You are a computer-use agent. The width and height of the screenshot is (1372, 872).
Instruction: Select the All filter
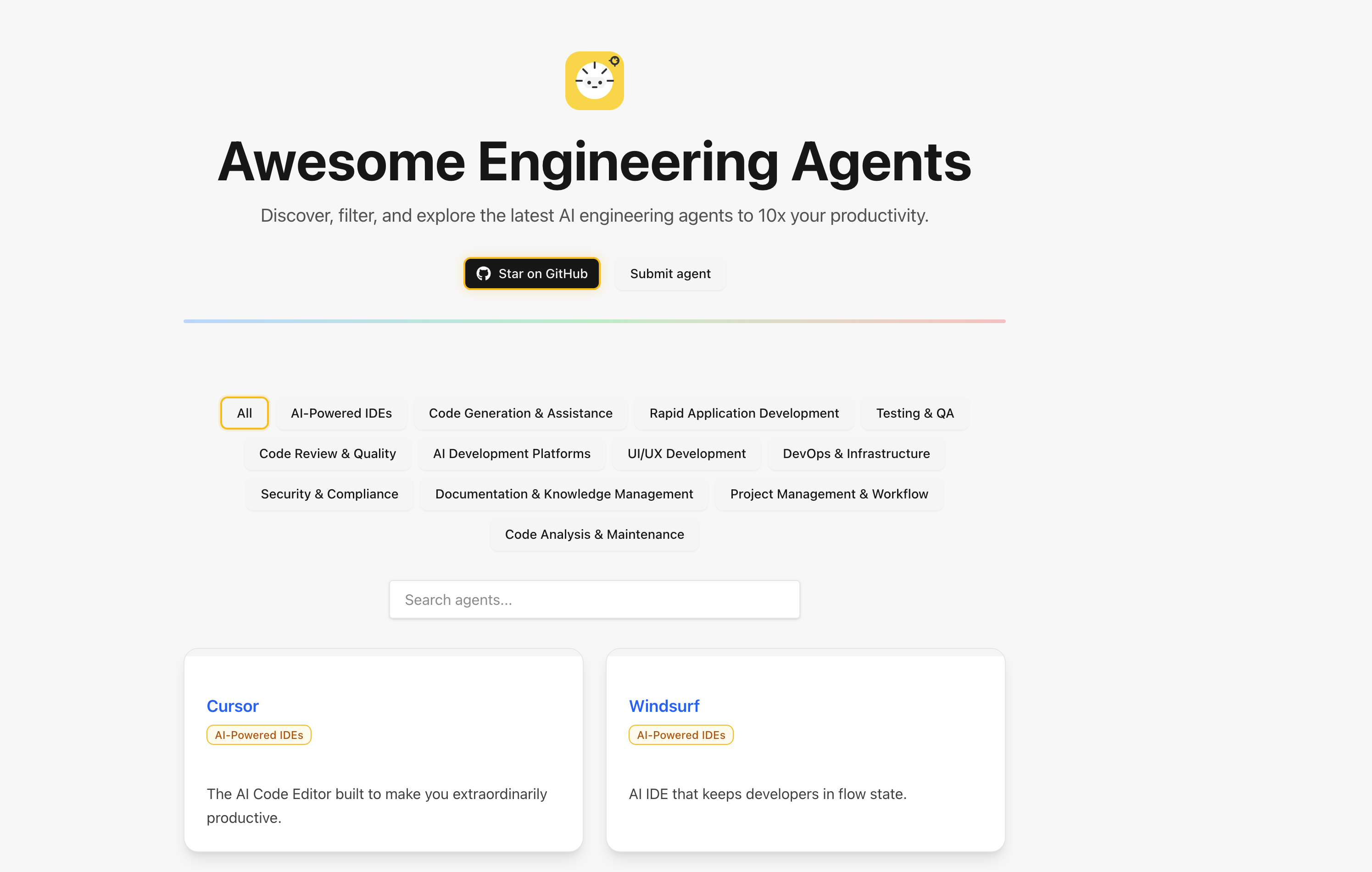click(x=245, y=413)
